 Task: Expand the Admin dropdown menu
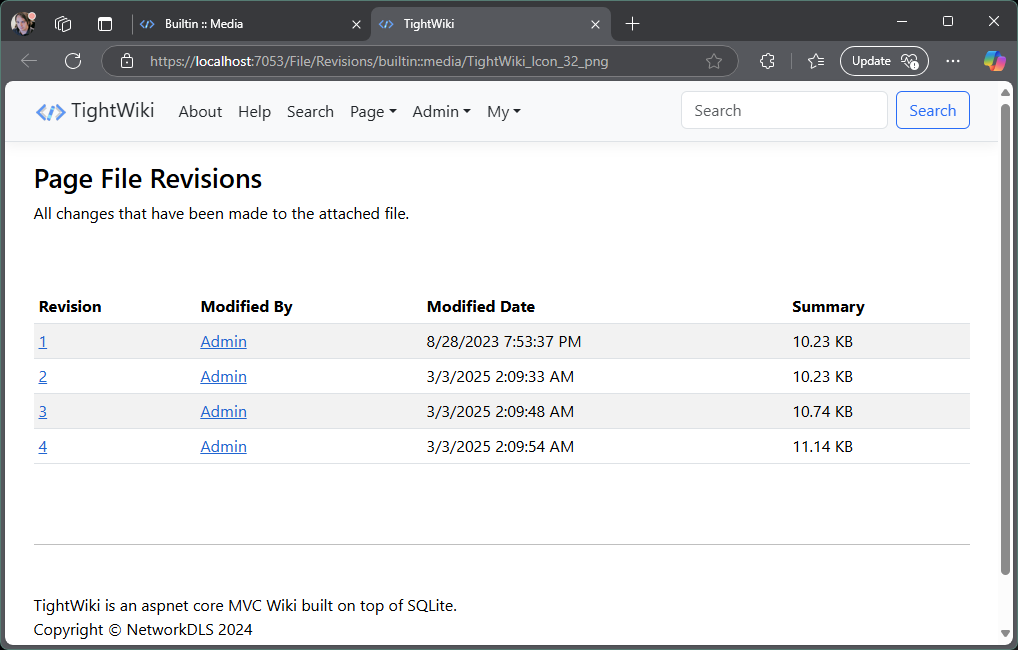coord(441,112)
